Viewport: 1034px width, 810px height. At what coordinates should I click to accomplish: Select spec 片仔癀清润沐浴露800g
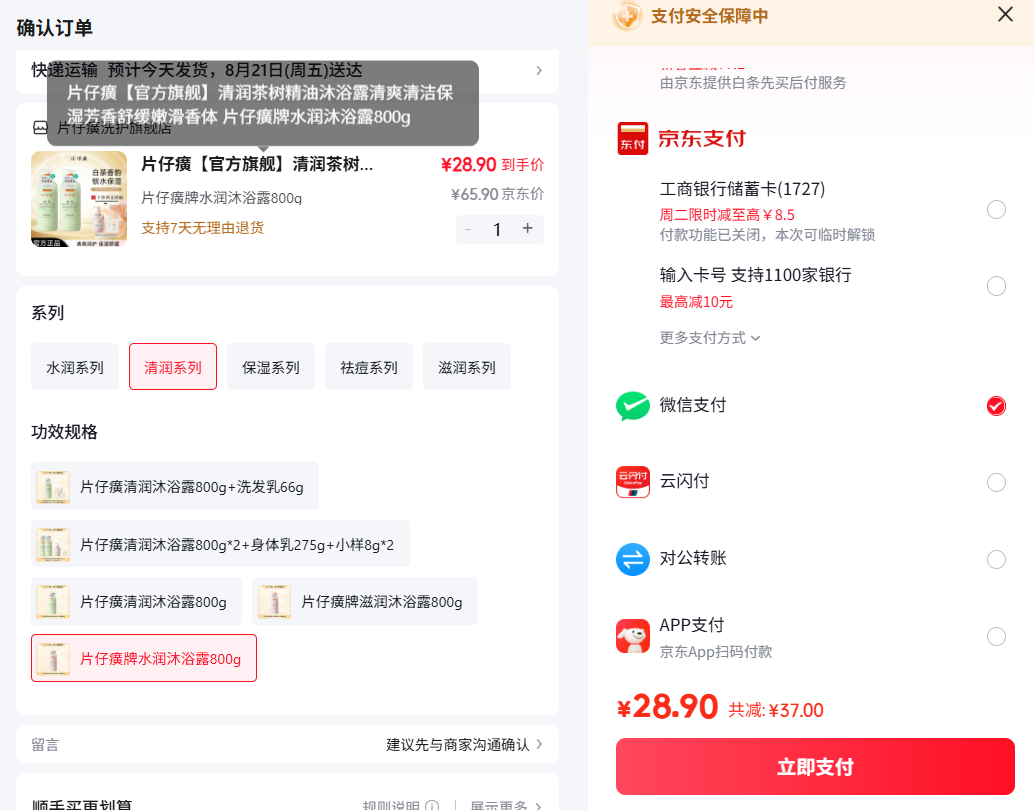[137, 602]
